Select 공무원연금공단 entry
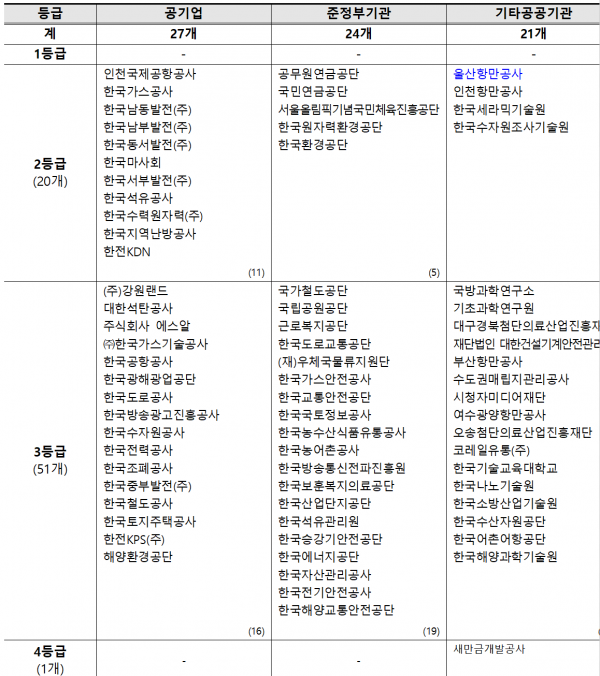 (319, 74)
